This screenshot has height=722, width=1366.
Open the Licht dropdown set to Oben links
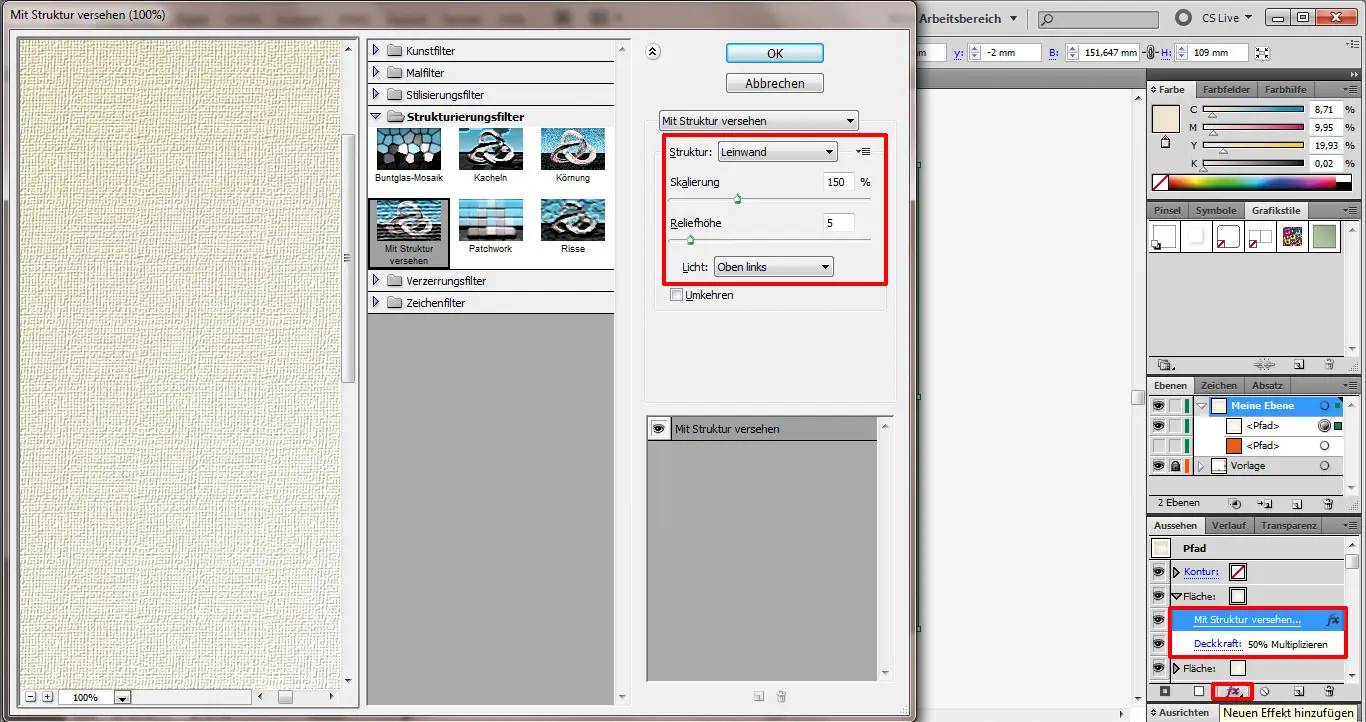773,267
